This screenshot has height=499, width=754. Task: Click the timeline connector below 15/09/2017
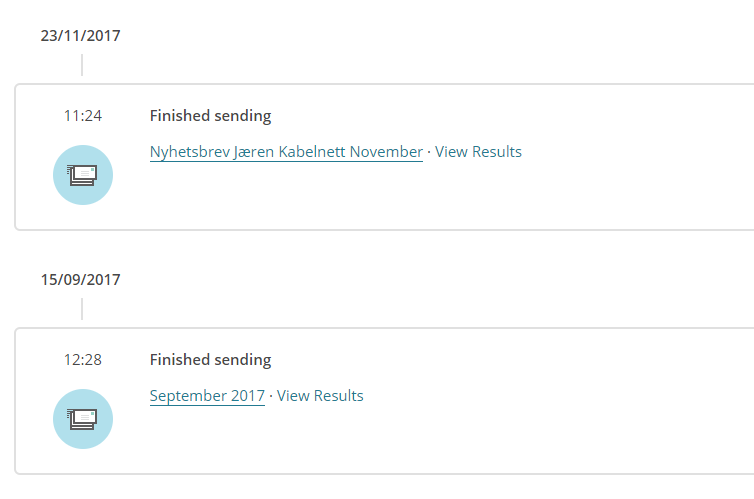coord(82,309)
